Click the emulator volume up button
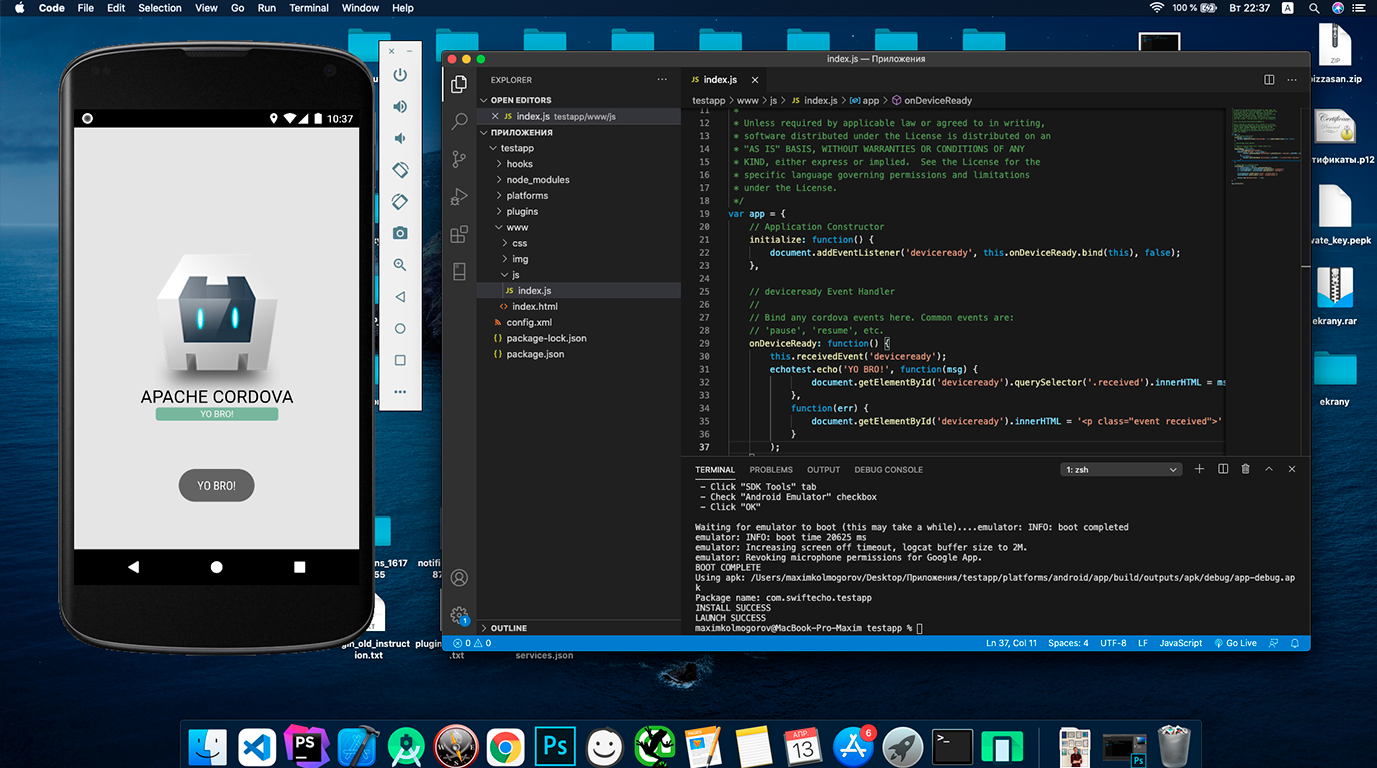 (x=400, y=107)
